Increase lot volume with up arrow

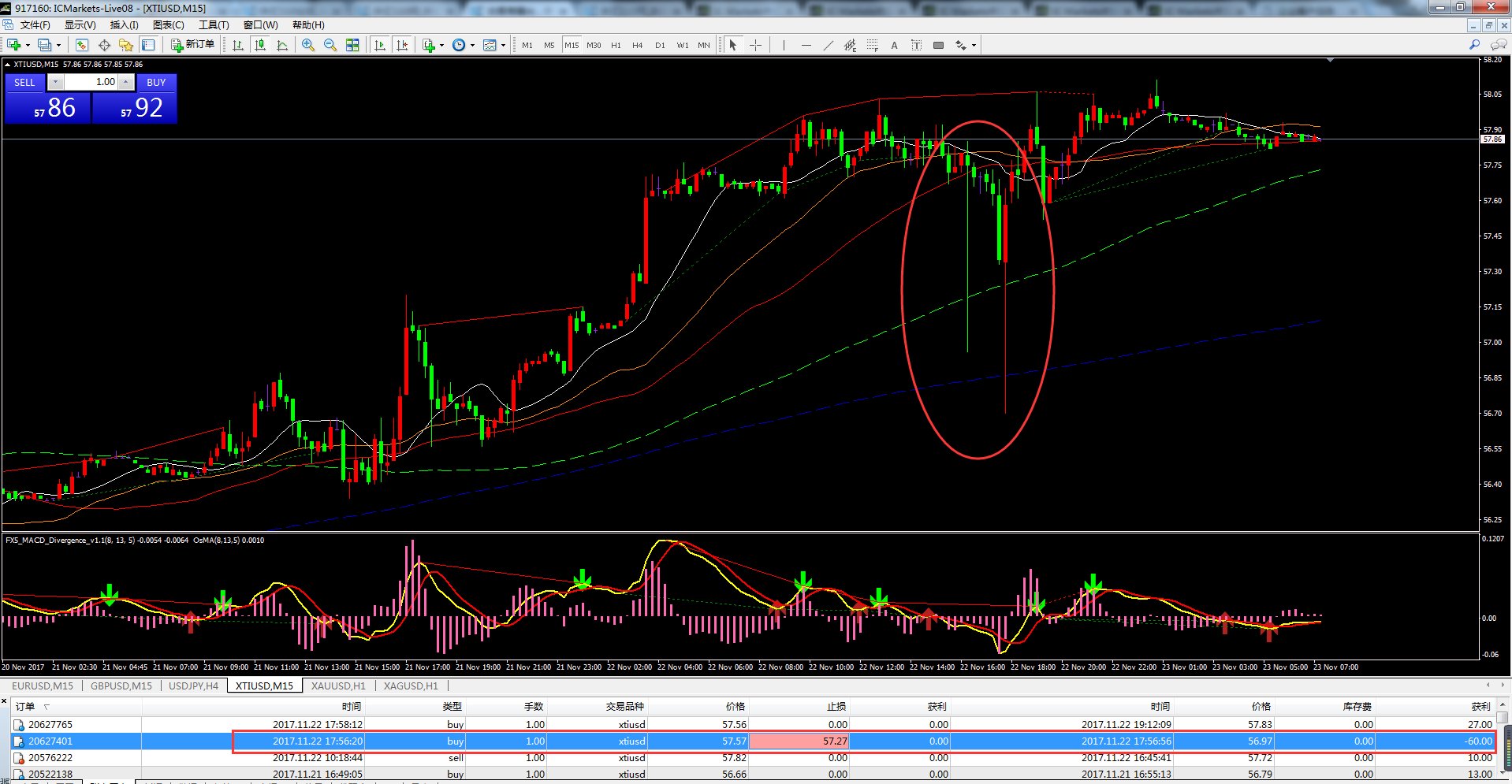tap(125, 82)
